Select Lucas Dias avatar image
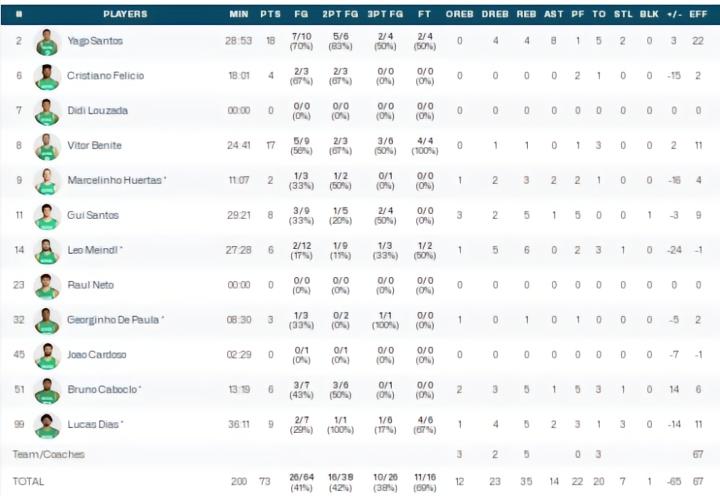Viewport: 720px width, 496px height. [x=47, y=426]
